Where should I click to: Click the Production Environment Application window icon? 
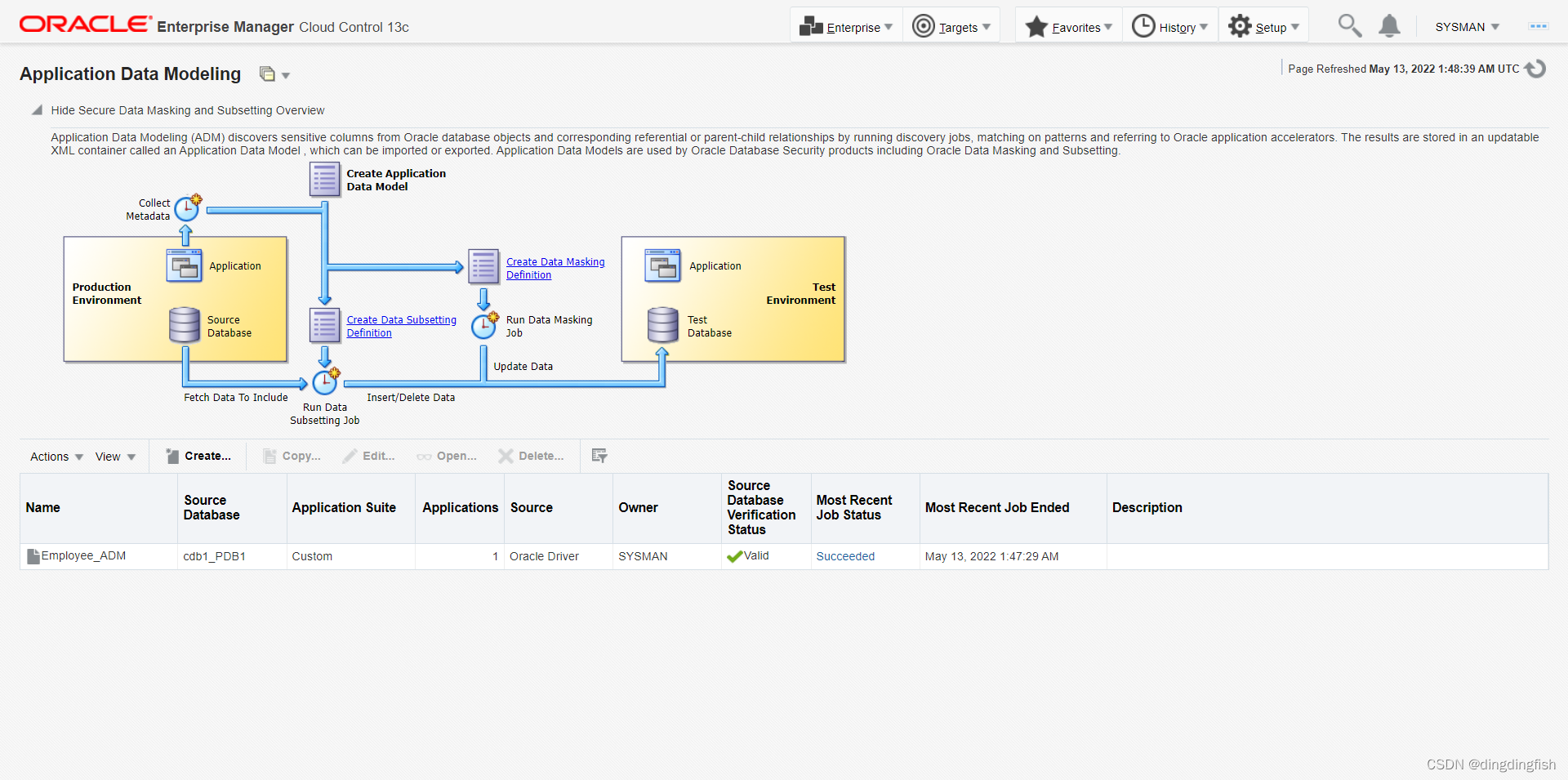point(184,265)
